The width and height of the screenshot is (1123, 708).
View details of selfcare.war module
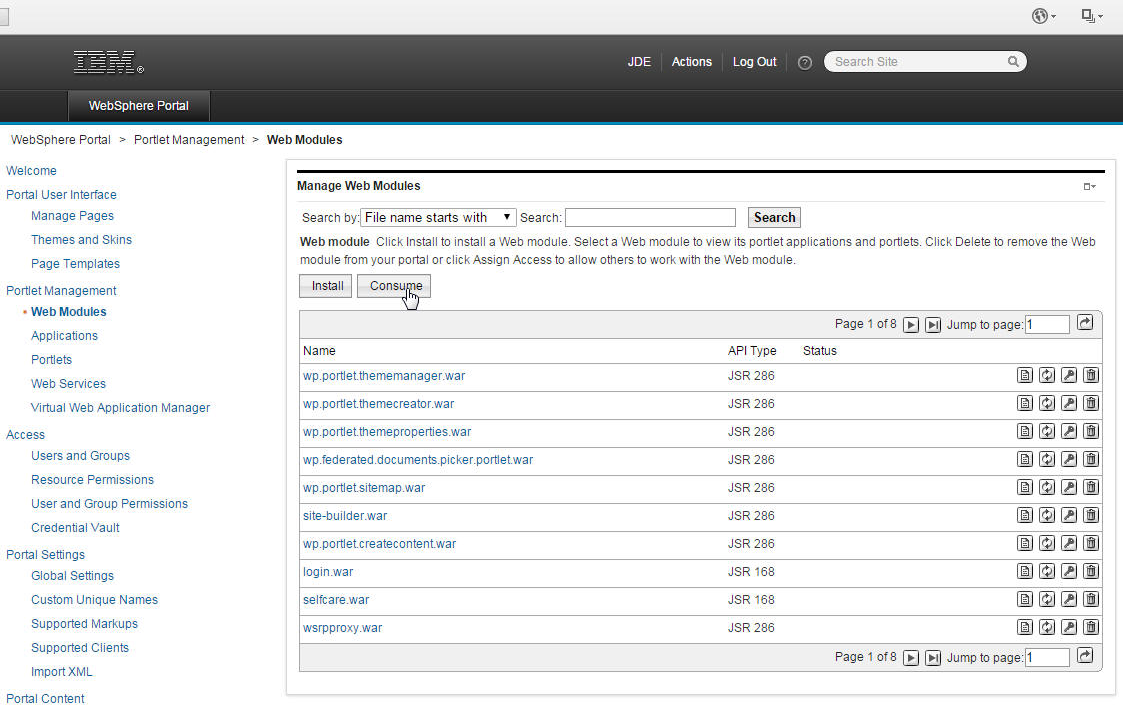(x=1025, y=598)
